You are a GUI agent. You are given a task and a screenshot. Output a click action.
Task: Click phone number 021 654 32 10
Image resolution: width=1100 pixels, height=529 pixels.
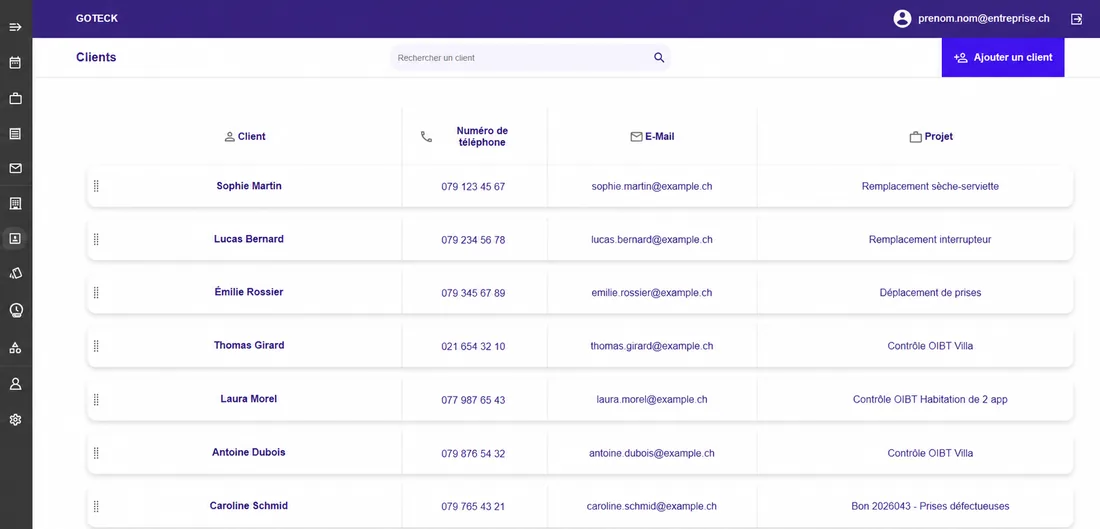474,347
